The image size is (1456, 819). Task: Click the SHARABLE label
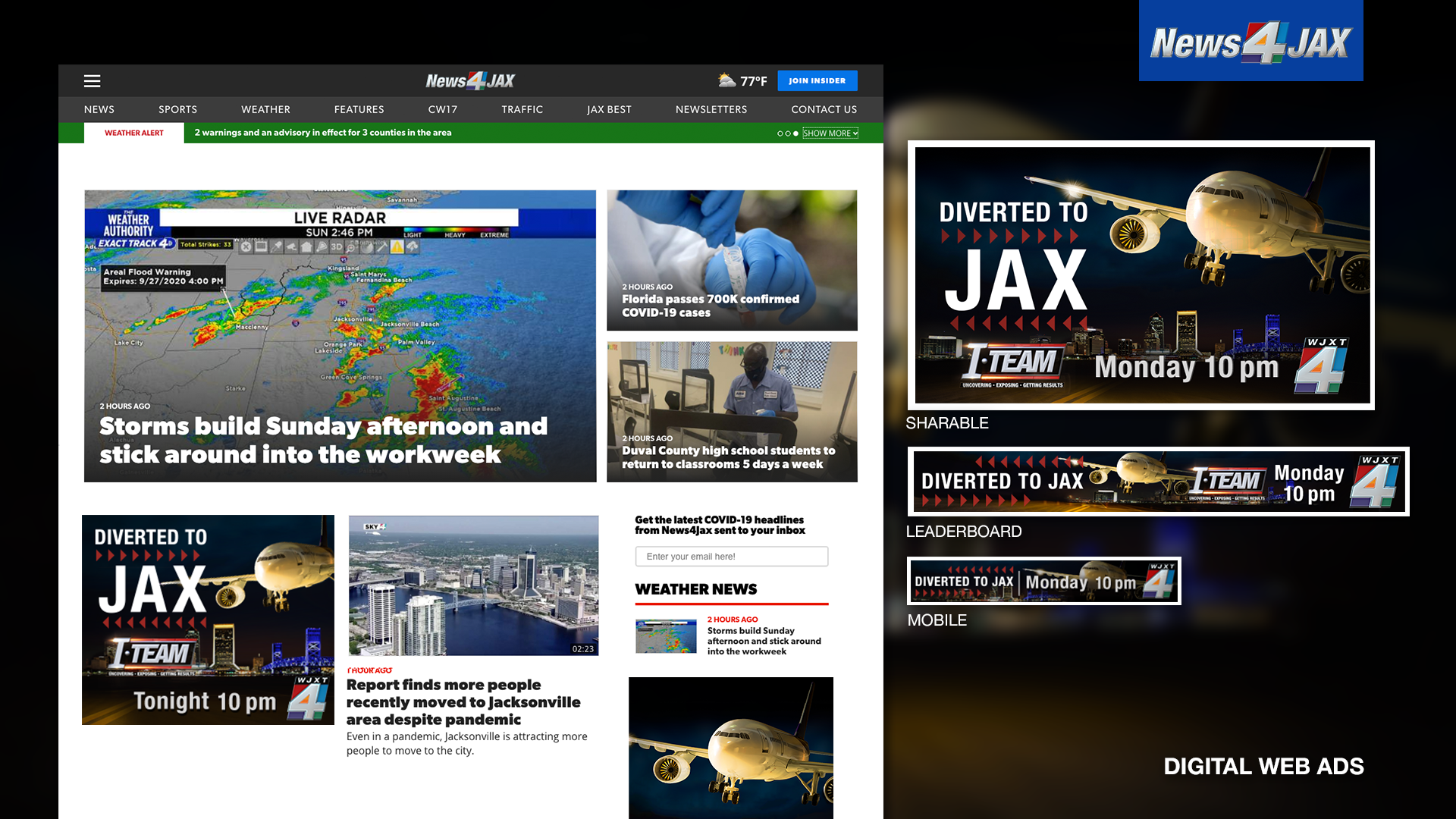tap(947, 423)
